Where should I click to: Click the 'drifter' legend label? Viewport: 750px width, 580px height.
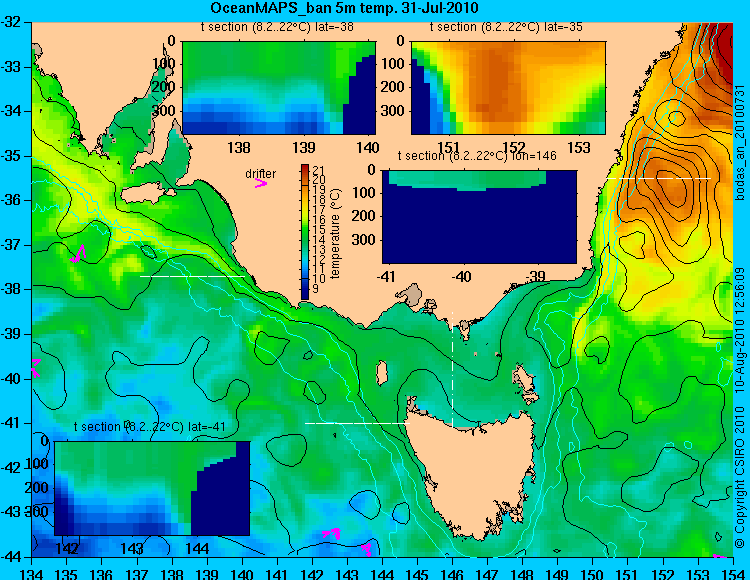pos(261,174)
